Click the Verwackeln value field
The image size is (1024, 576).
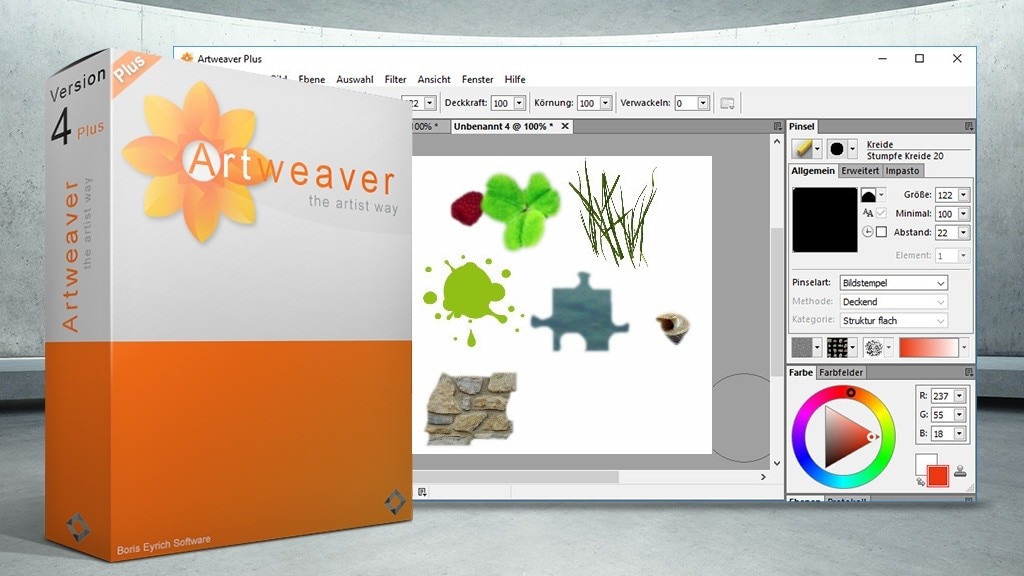(x=686, y=103)
